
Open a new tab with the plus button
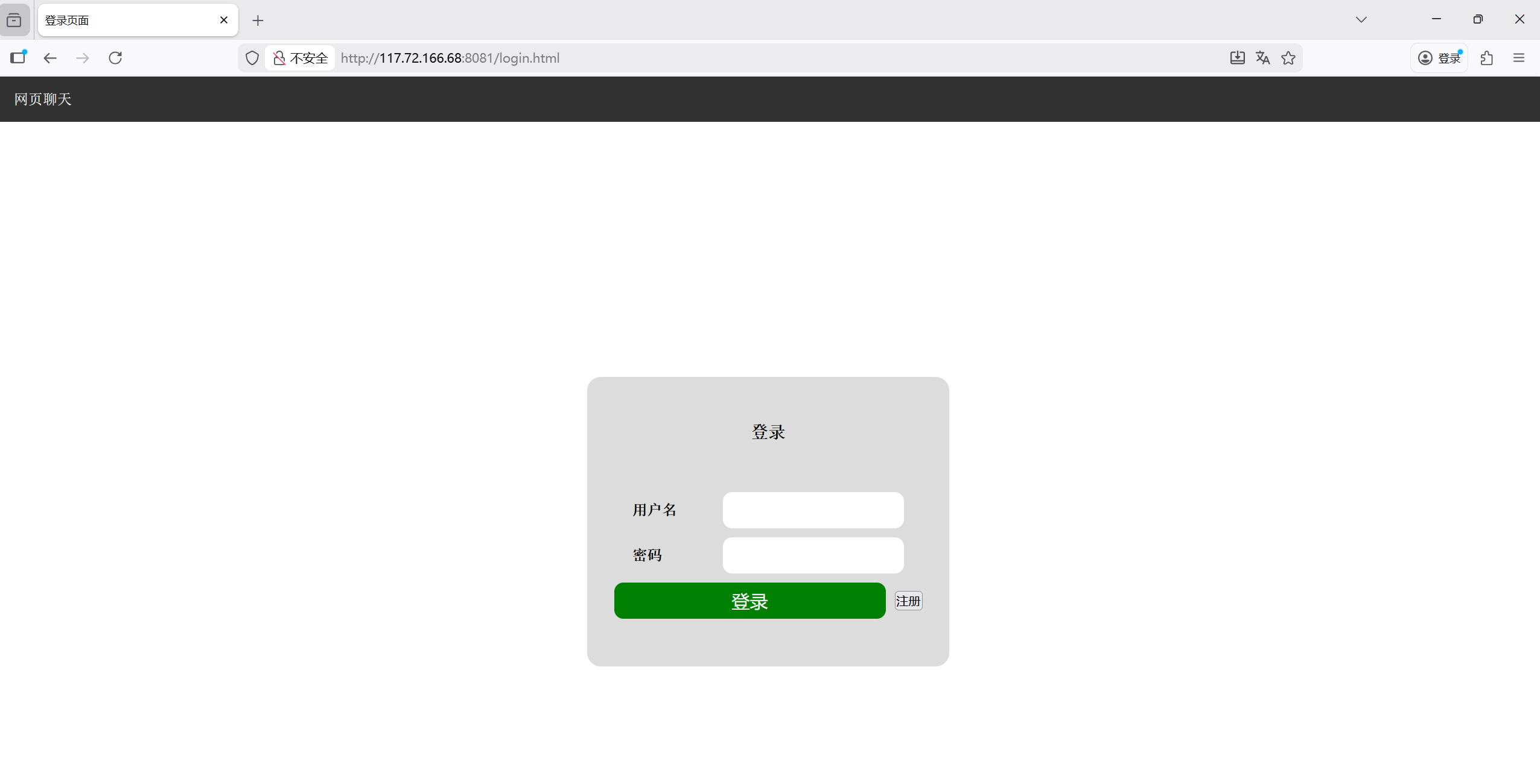point(258,21)
